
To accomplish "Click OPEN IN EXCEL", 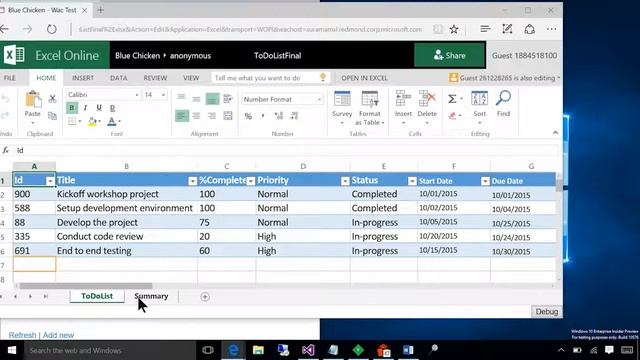I will pyautogui.click(x=364, y=78).
